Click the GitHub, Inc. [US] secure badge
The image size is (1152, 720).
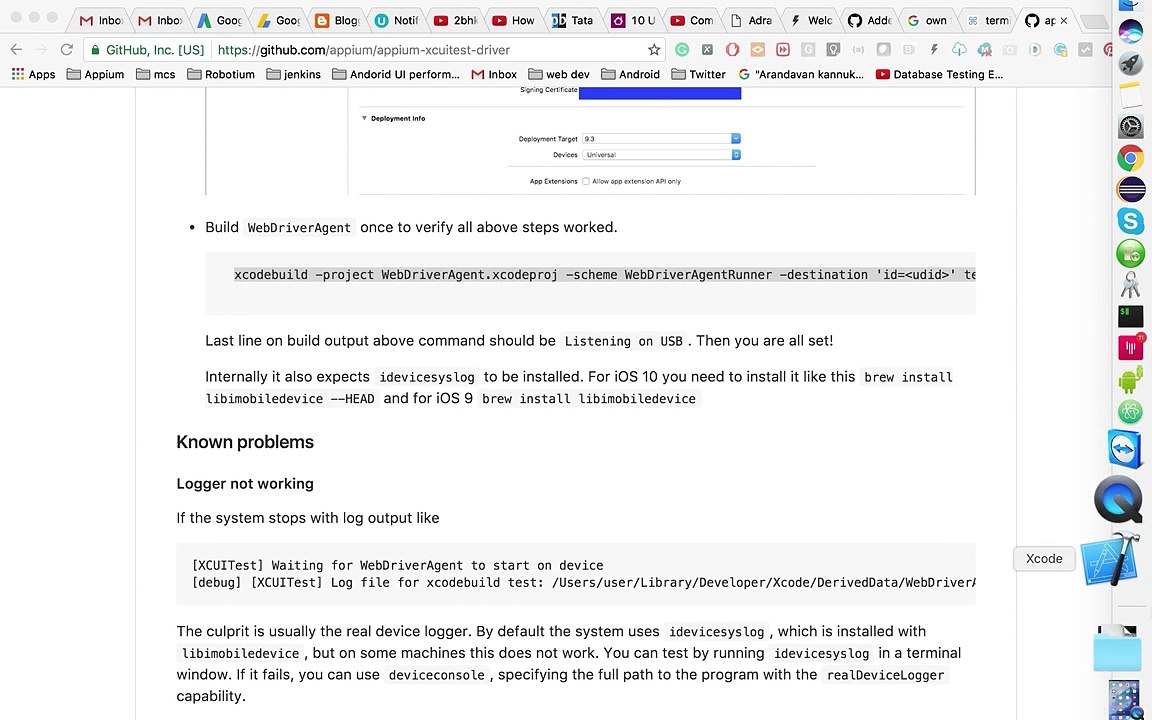pos(147,50)
